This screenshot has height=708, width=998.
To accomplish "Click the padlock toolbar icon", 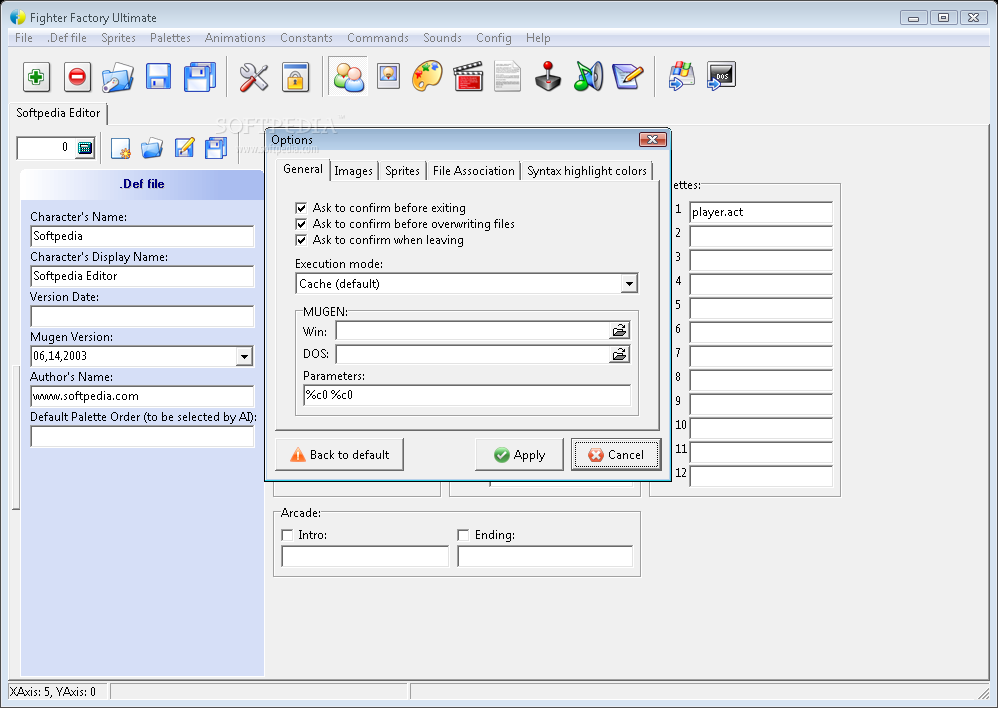I will (x=295, y=77).
